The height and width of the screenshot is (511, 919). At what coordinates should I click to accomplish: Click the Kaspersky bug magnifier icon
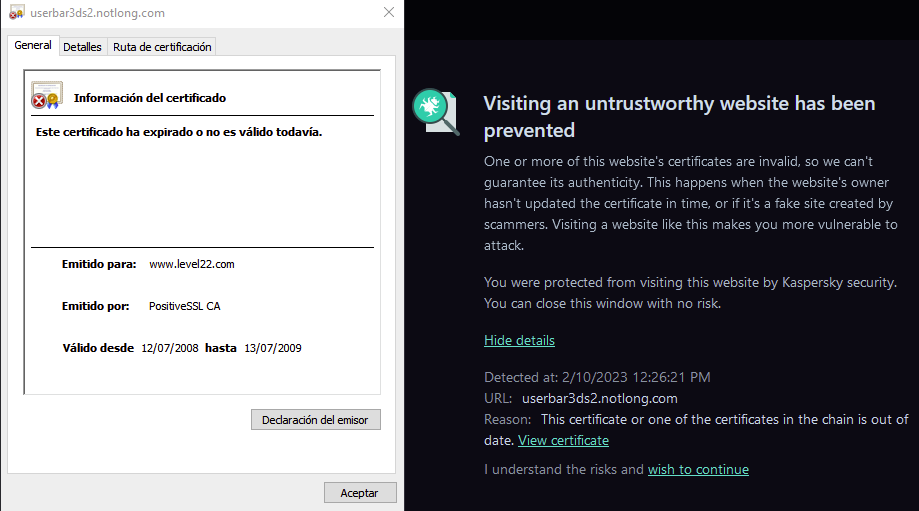pyautogui.click(x=436, y=111)
